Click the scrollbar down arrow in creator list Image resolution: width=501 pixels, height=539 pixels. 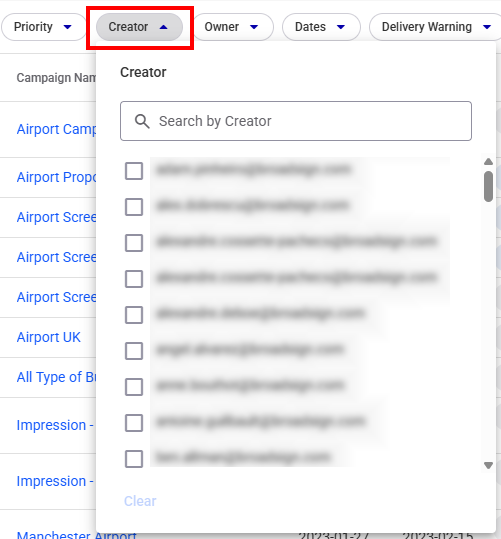point(488,465)
